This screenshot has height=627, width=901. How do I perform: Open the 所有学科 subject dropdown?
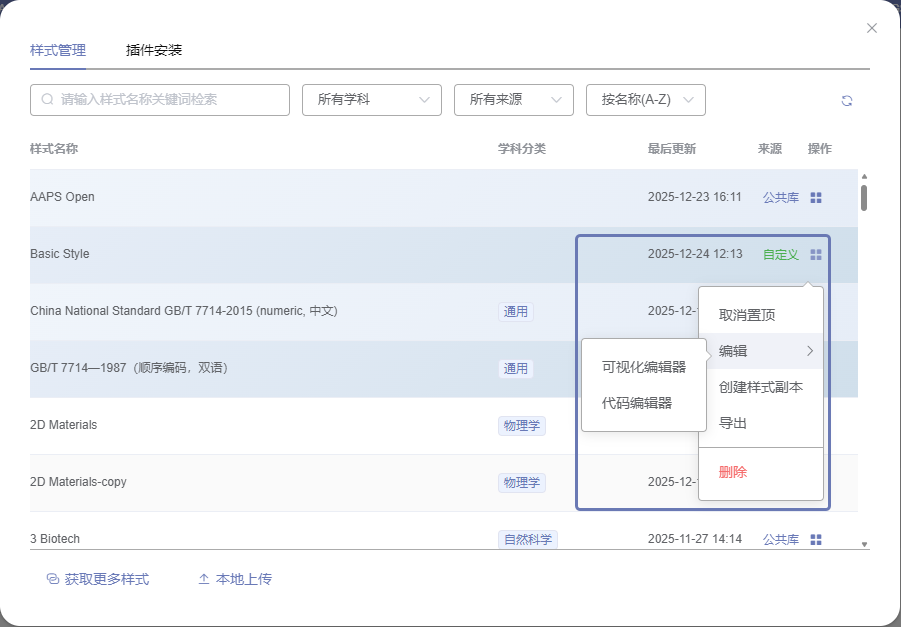[372, 100]
